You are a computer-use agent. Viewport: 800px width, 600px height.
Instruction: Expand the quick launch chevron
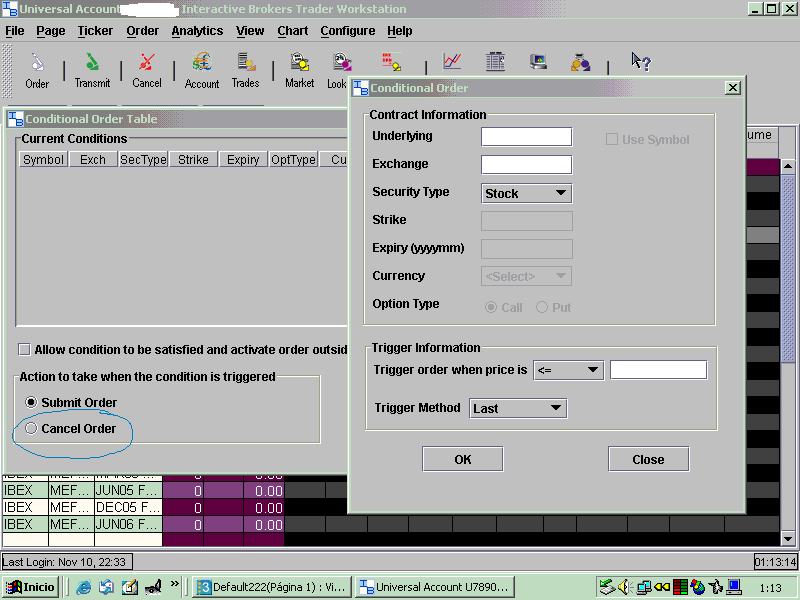(x=174, y=584)
